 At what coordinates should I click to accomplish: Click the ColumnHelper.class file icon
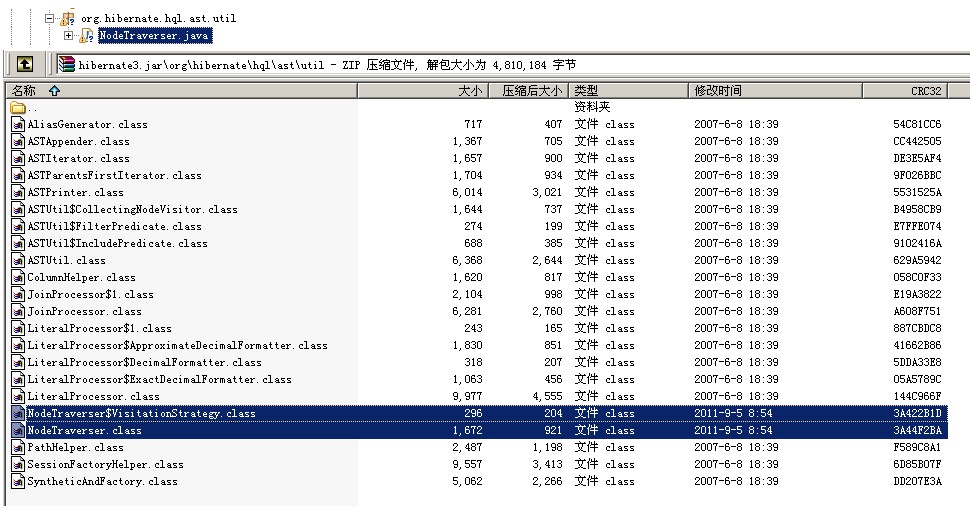click(18, 278)
